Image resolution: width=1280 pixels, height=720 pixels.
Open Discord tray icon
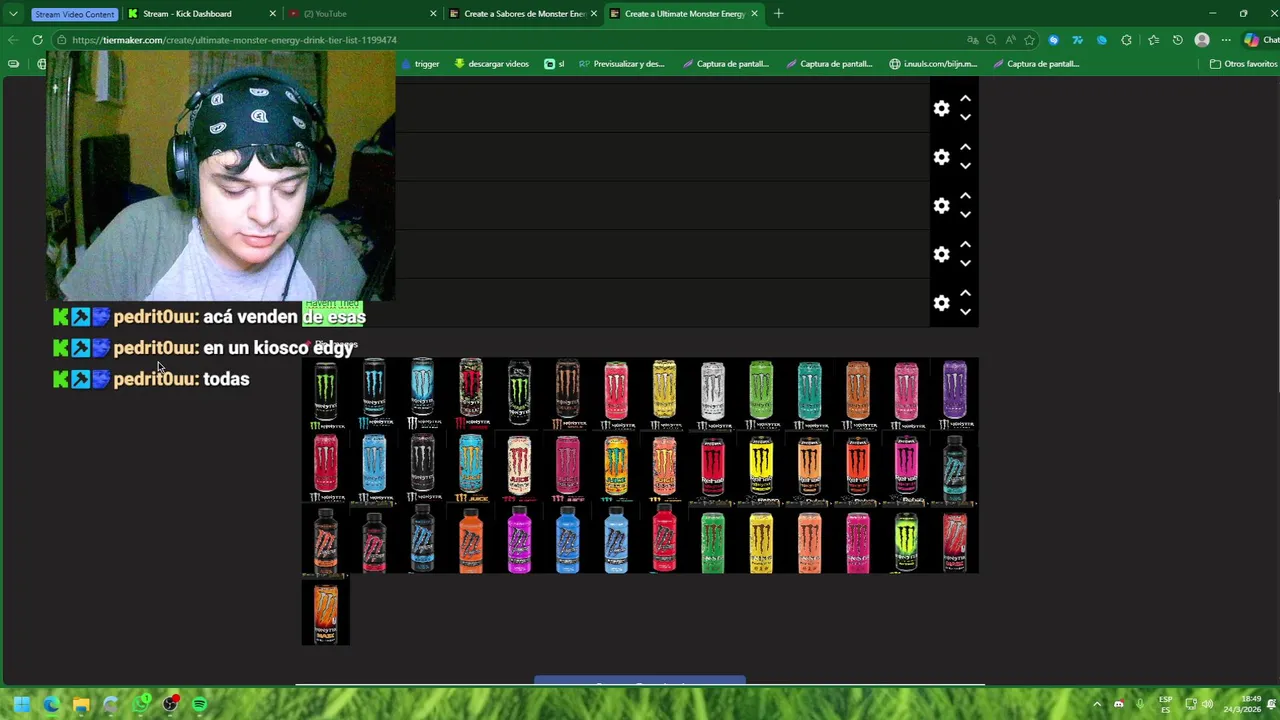point(1118,704)
